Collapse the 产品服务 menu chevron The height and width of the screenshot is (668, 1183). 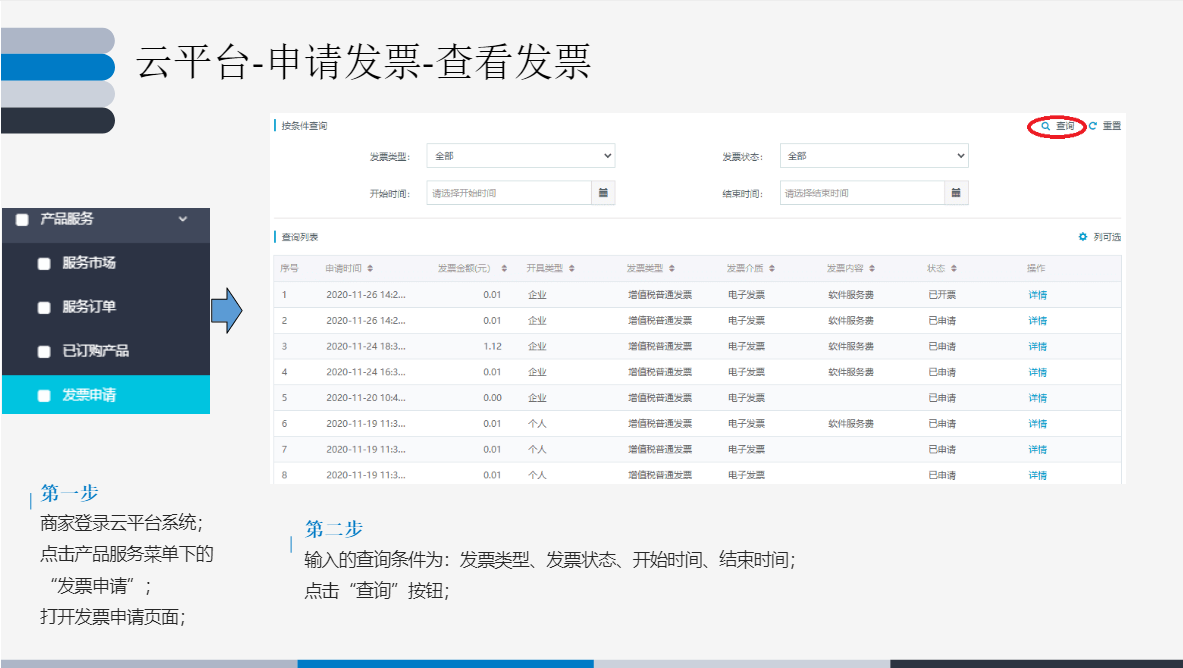[x=183, y=219]
